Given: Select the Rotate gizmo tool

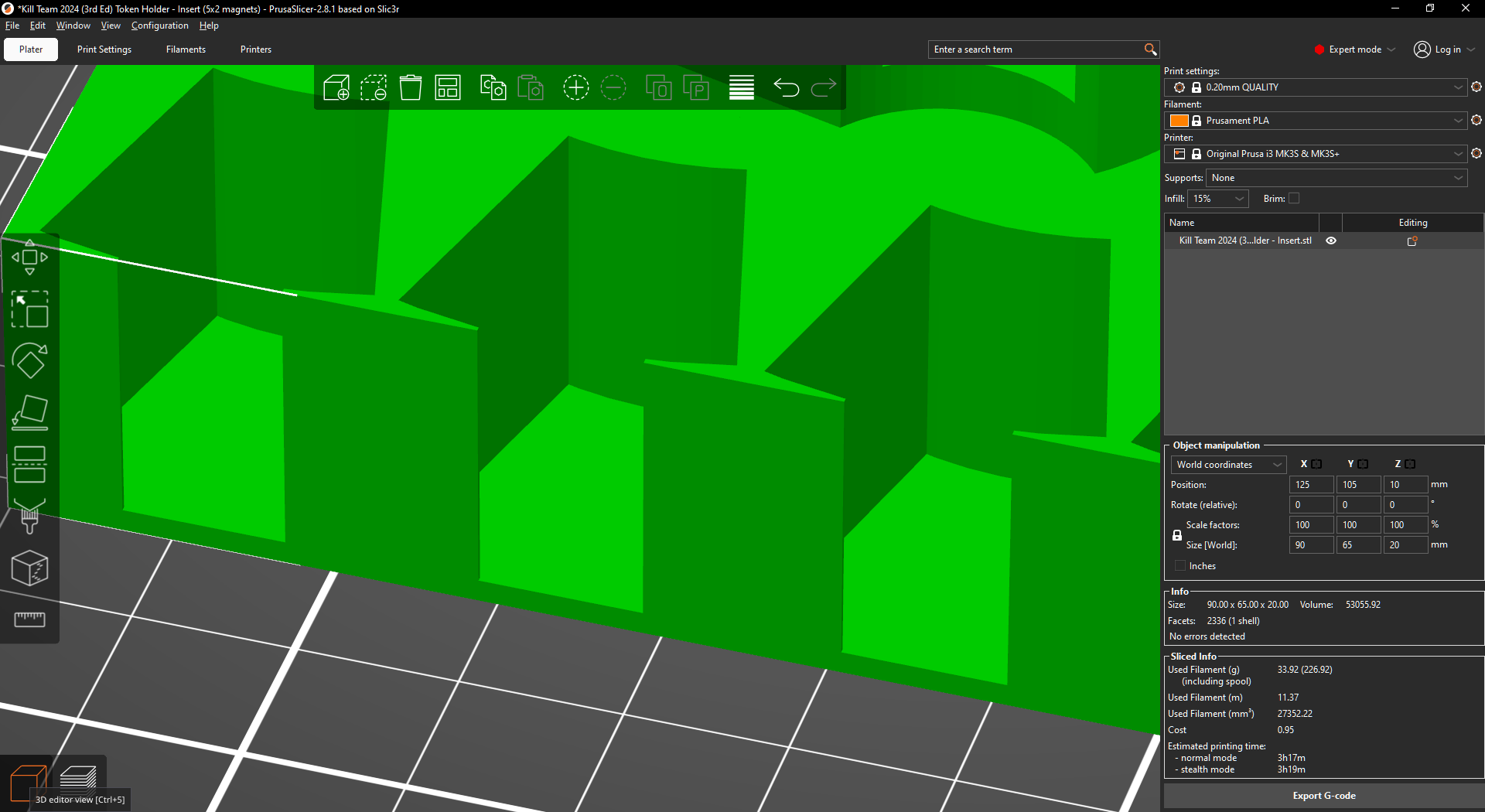Looking at the screenshot, I should point(29,361).
